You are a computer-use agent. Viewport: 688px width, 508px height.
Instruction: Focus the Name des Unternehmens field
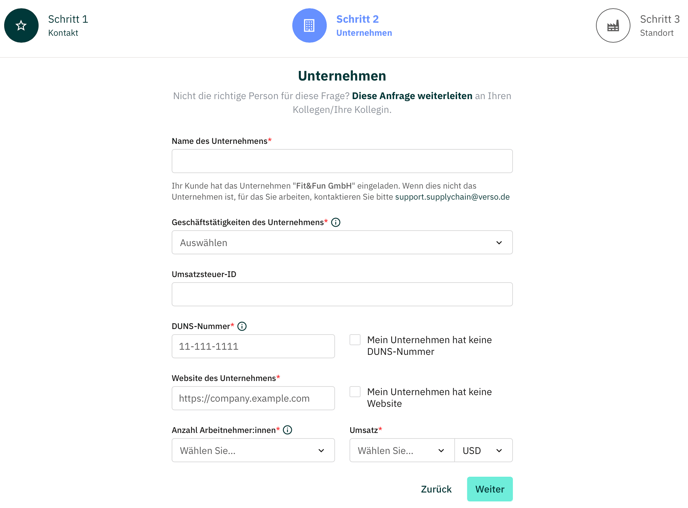(342, 161)
